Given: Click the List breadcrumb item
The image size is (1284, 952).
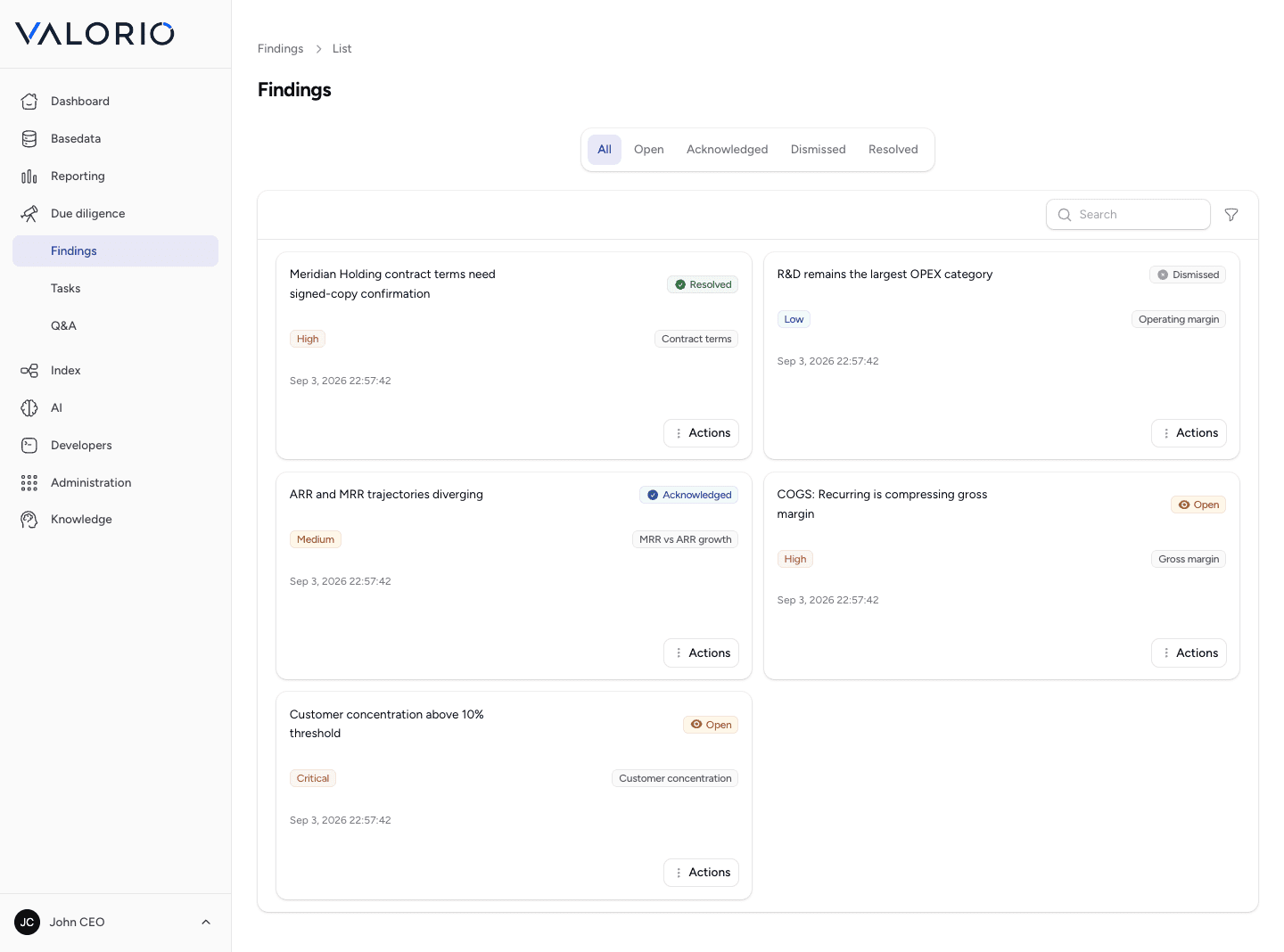Looking at the screenshot, I should click(342, 49).
